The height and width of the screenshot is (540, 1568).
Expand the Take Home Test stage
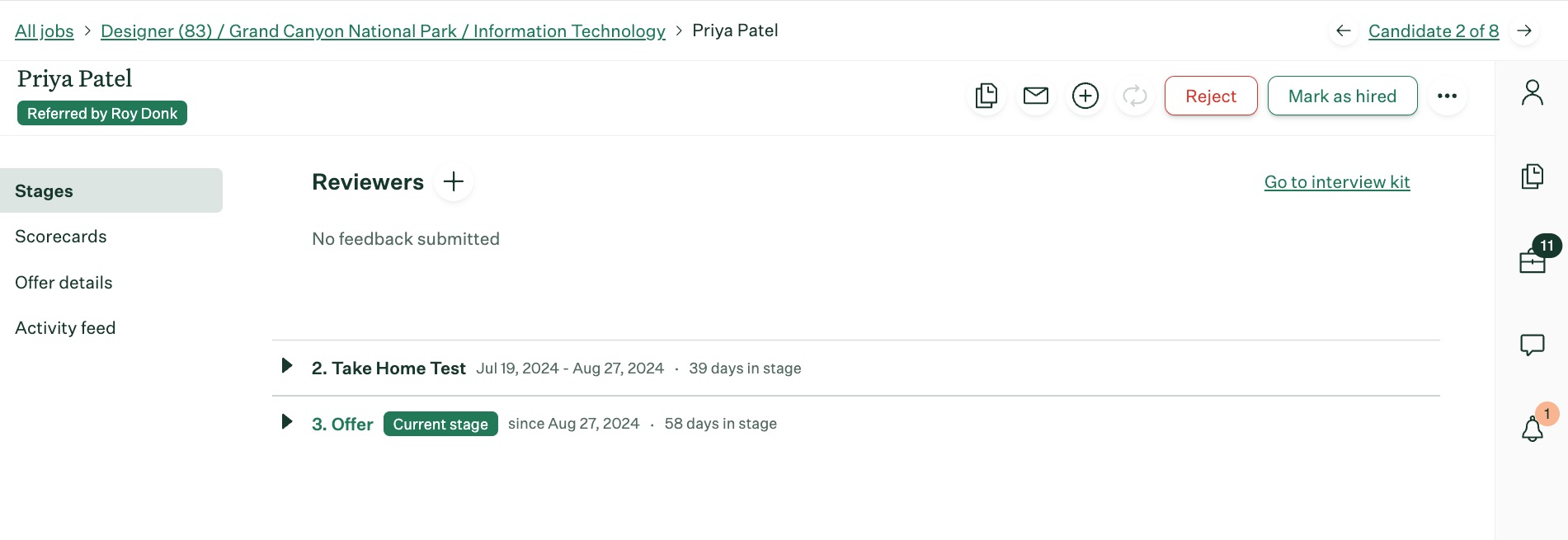[x=287, y=365]
